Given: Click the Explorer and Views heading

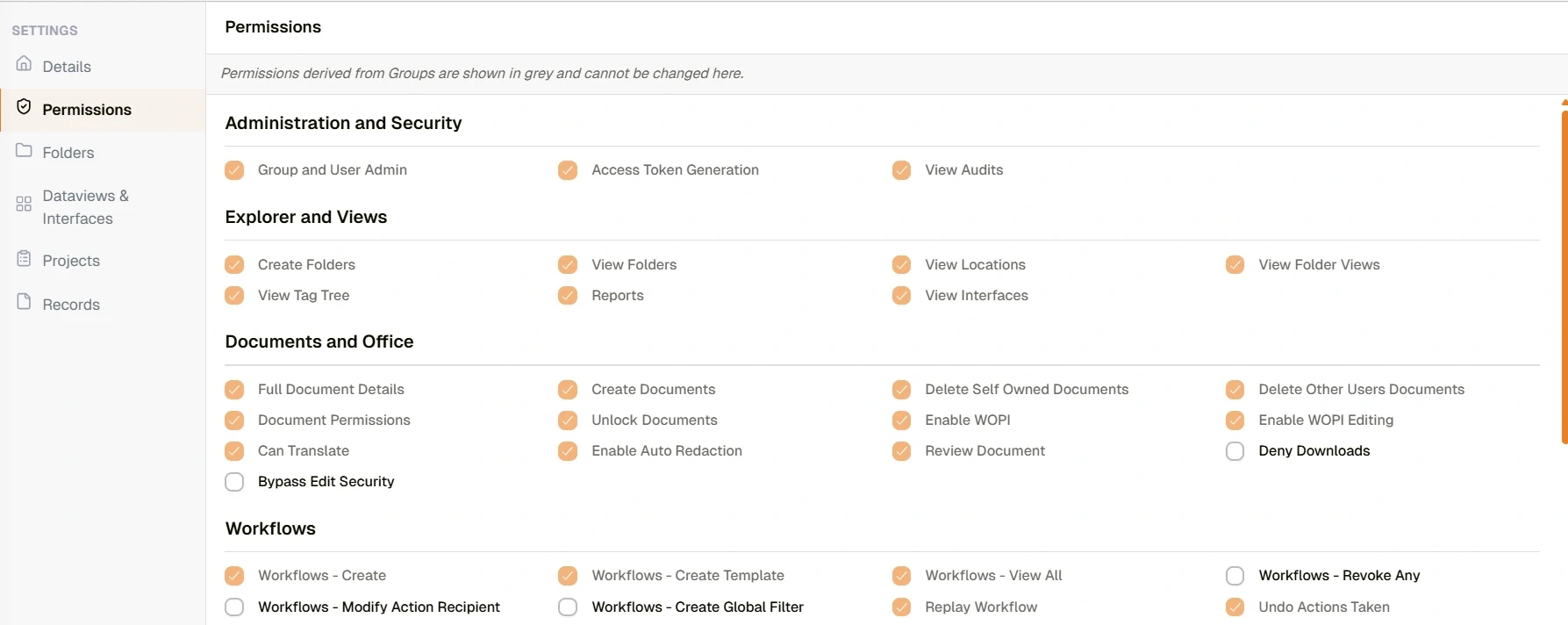Looking at the screenshot, I should [x=305, y=217].
